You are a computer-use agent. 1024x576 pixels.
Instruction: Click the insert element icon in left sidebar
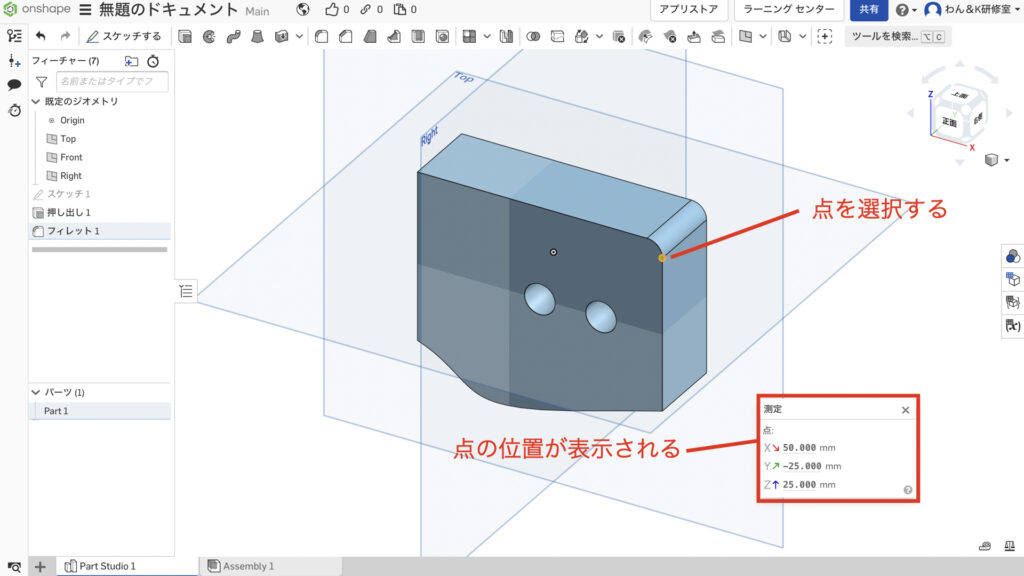coord(14,61)
